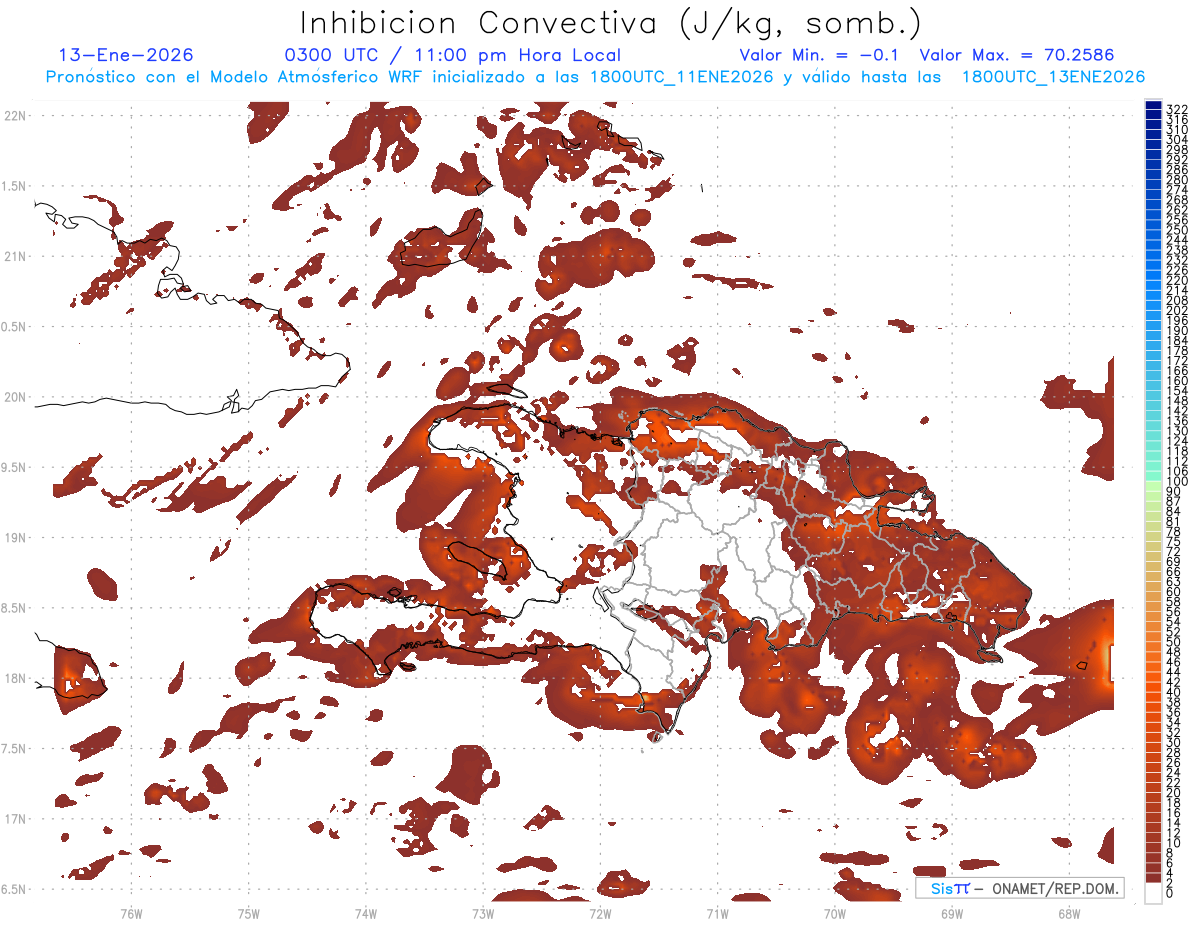Click the "100" value on the color scale
Viewport: 1200px width, 927px height.
[1177, 482]
